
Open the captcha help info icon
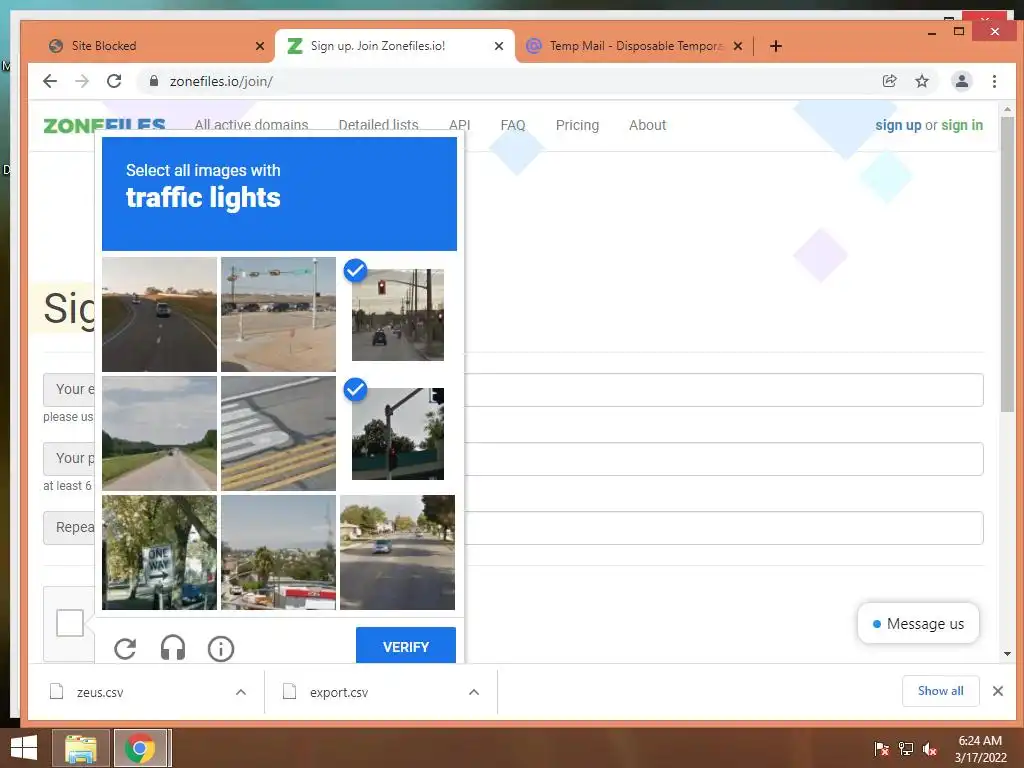221,648
